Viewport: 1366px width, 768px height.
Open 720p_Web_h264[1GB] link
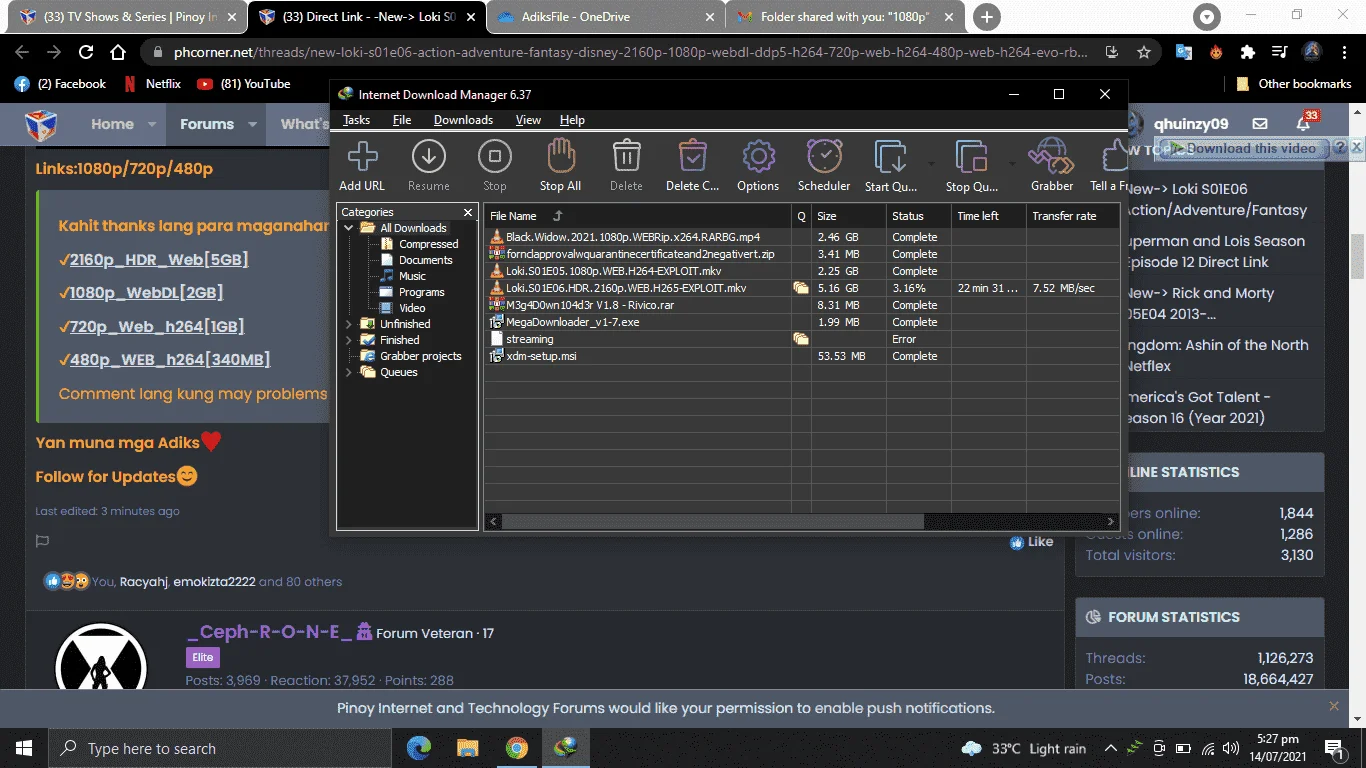tap(157, 326)
